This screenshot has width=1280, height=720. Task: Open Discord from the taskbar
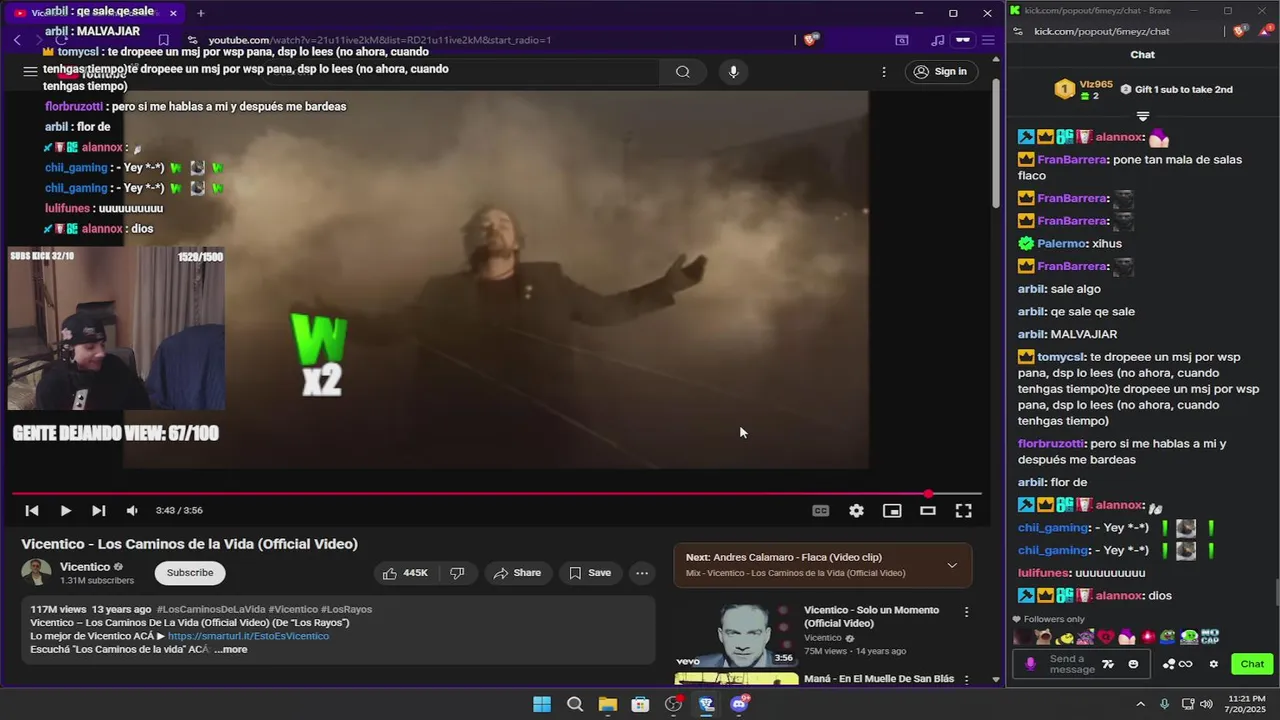pyautogui.click(x=739, y=704)
